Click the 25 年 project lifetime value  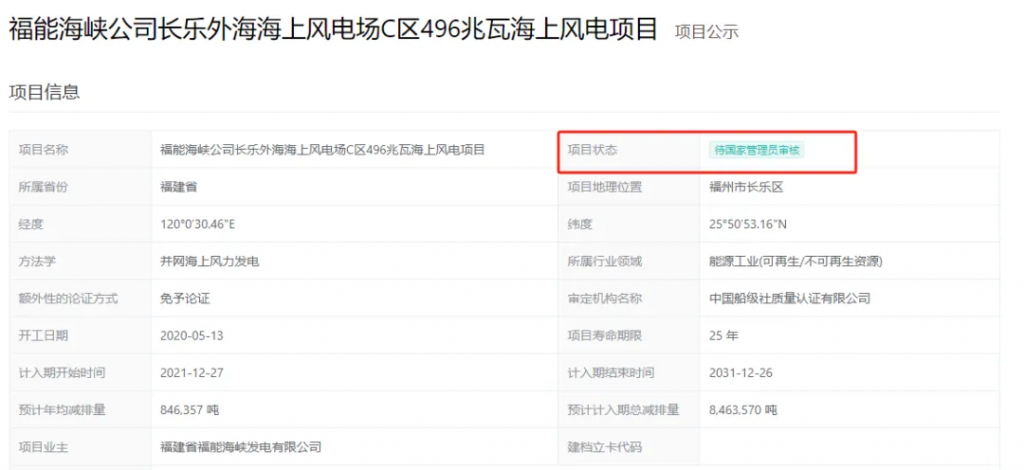pos(723,335)
